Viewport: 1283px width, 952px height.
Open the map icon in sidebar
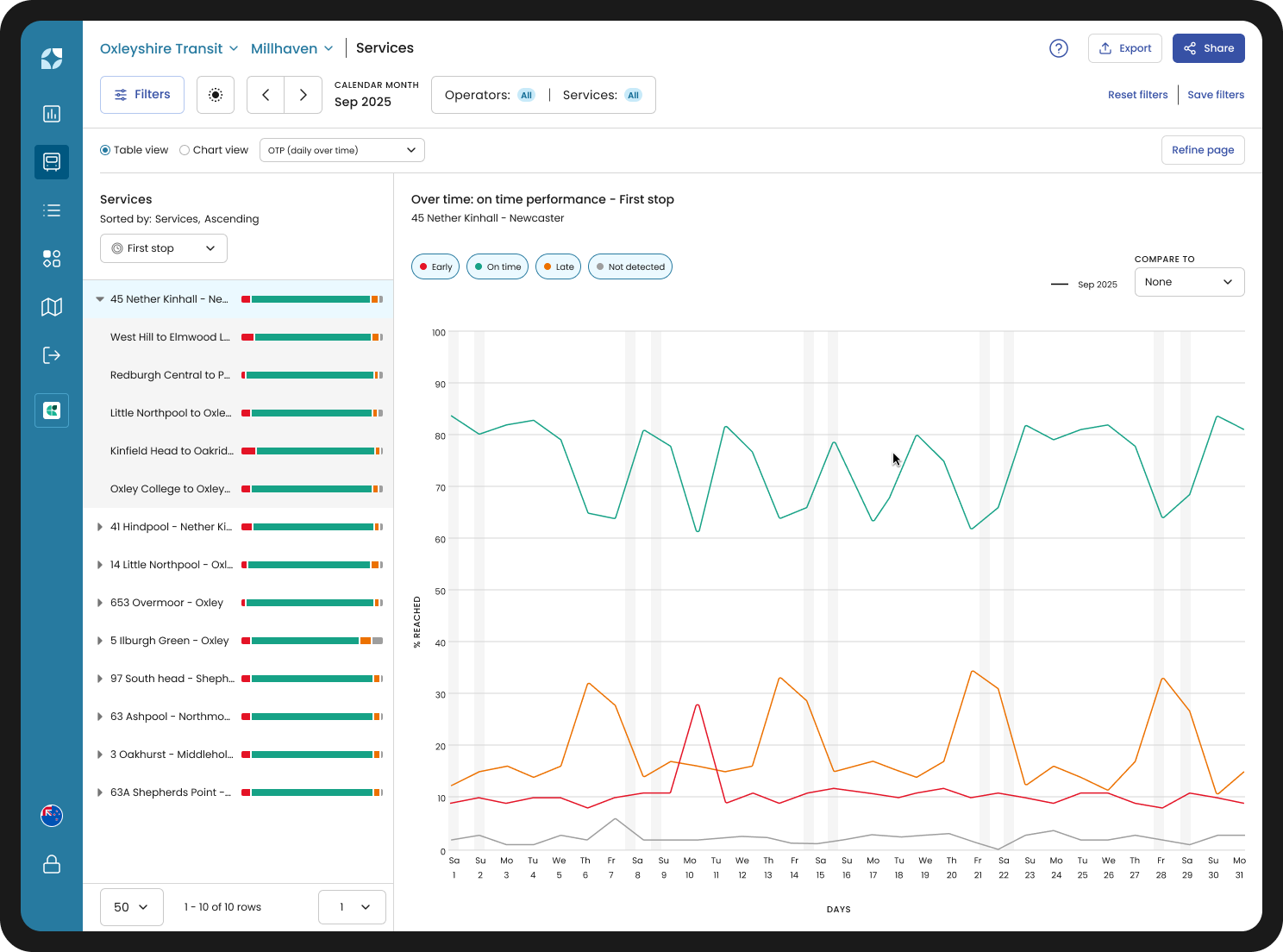52,307
